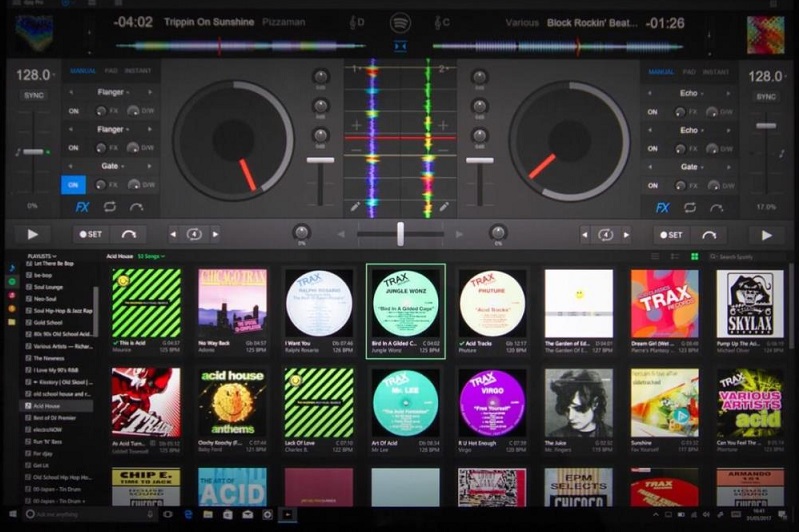The height and width of the screenshot is (532, 799).
Task: Click the Search Spotify field
Action: coord(747,257)
